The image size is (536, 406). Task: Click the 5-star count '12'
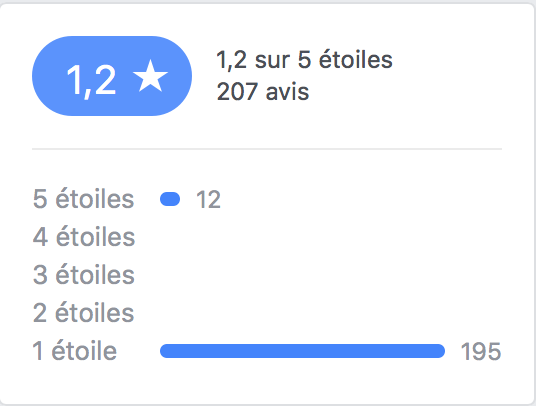click(x=208, y=200)
